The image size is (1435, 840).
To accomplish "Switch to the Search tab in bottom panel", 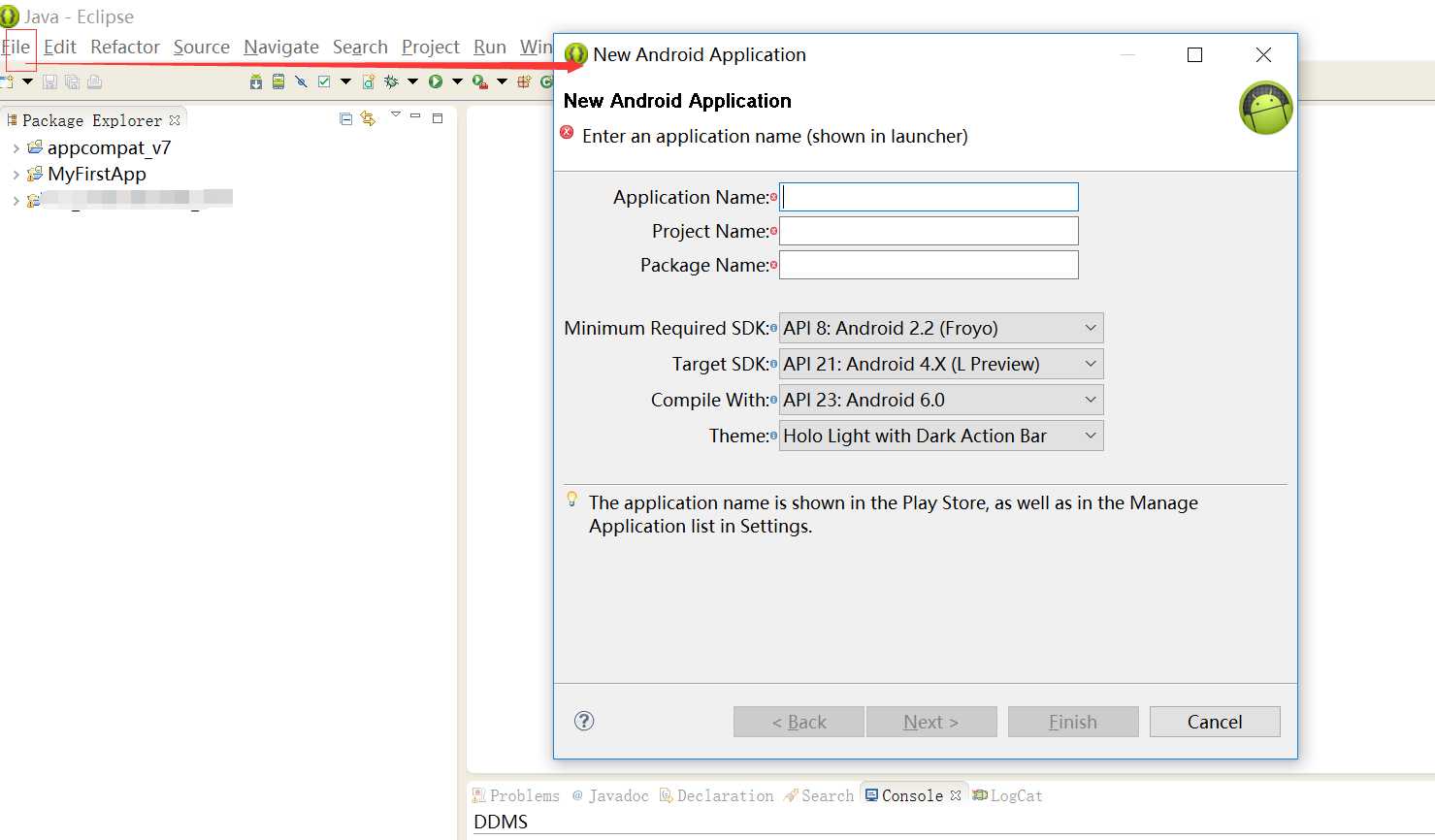I will (819, 795).
